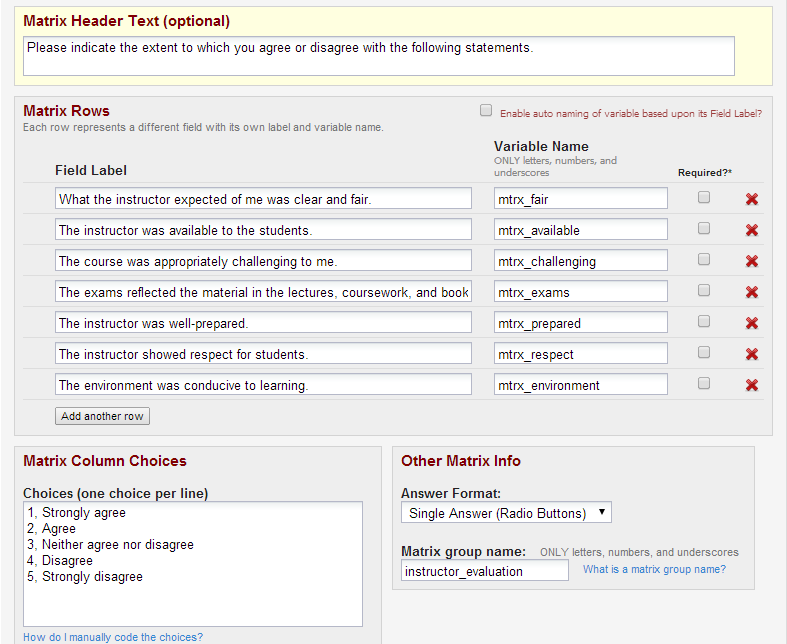Viewport: 787px width, 644px height.
Task: Enable auto naming of variable checkbox
Action: [486, 111]
